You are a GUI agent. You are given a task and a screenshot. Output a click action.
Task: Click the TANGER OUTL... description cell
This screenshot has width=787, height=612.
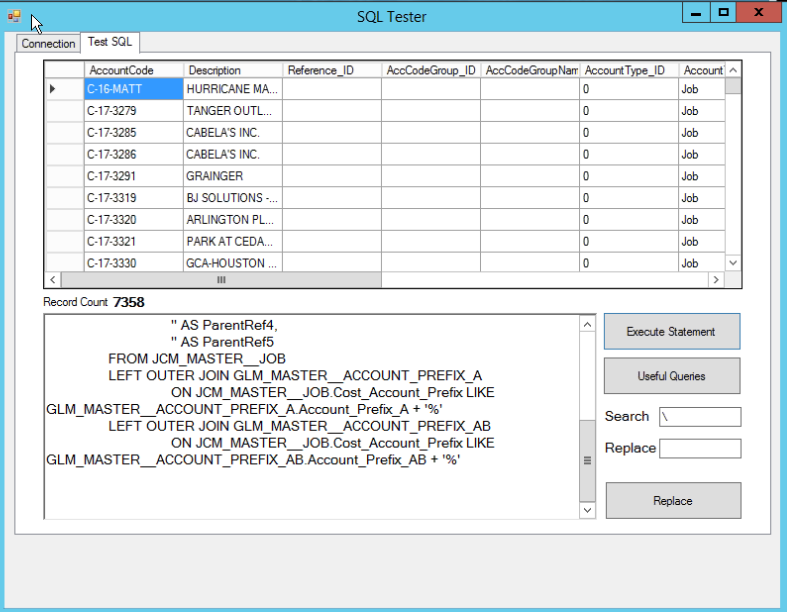233,110
